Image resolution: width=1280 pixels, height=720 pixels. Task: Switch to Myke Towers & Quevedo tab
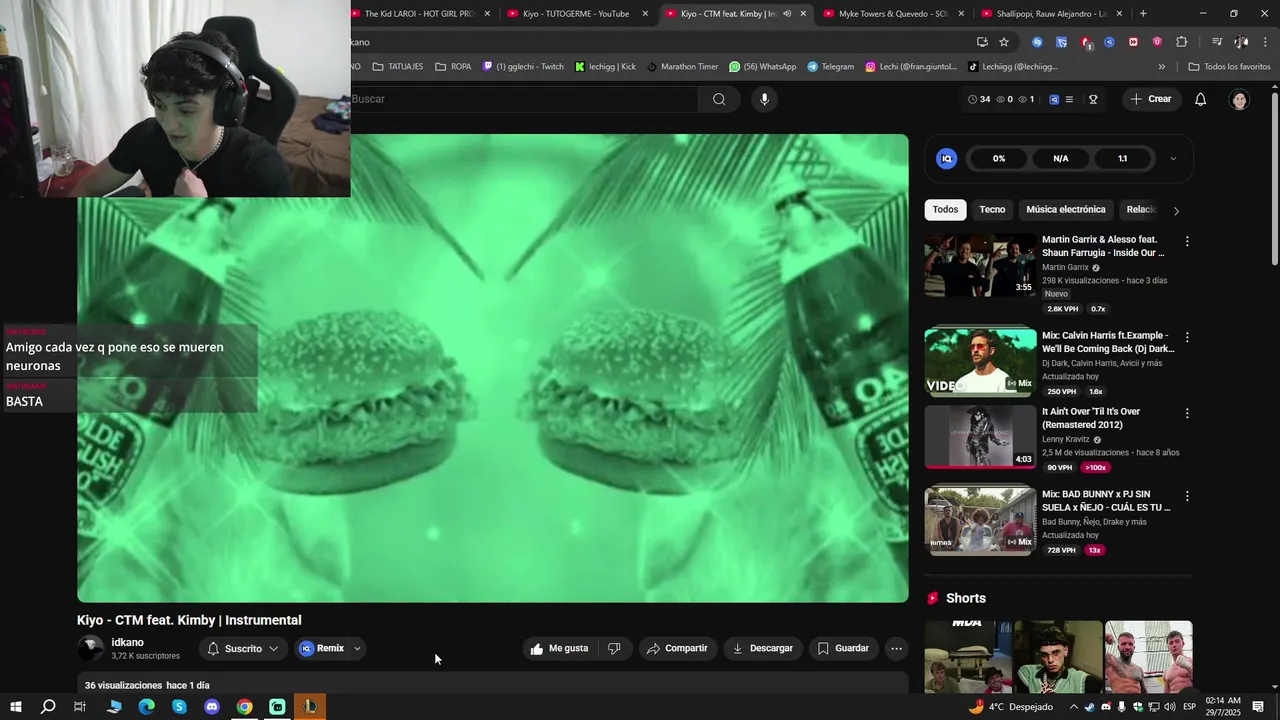(x=893, y=14)
